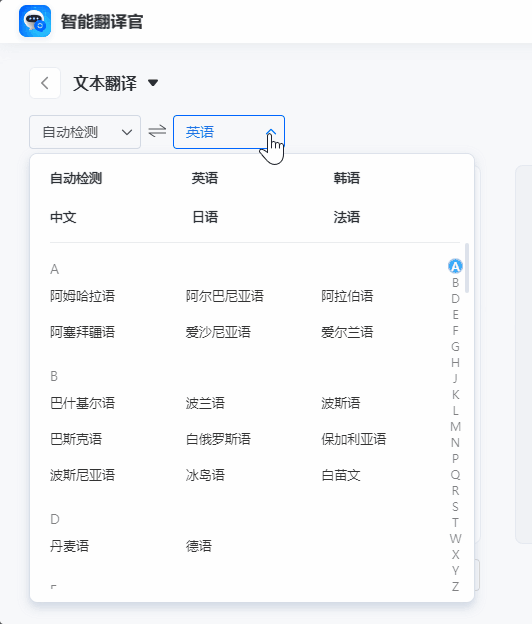The image size is (532, 624).
Task: Select 法语 from the quick language list
Action: tap(347, 217)
